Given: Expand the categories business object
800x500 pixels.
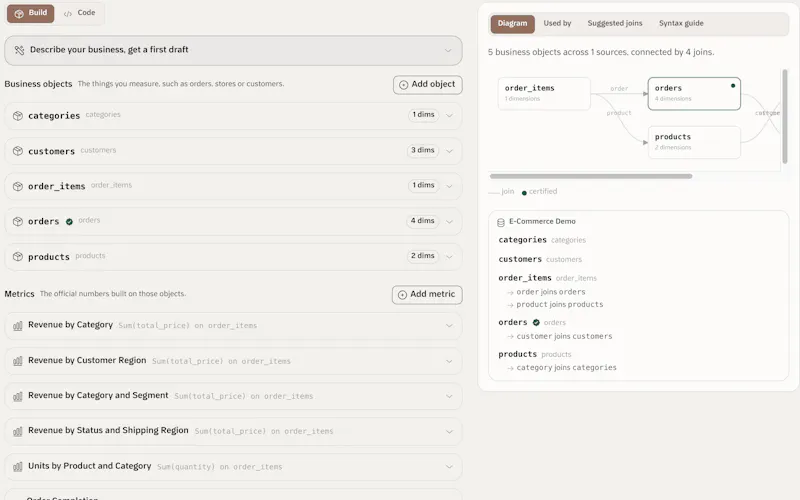Looking at the screenshot, I should [x=449, y=115].
